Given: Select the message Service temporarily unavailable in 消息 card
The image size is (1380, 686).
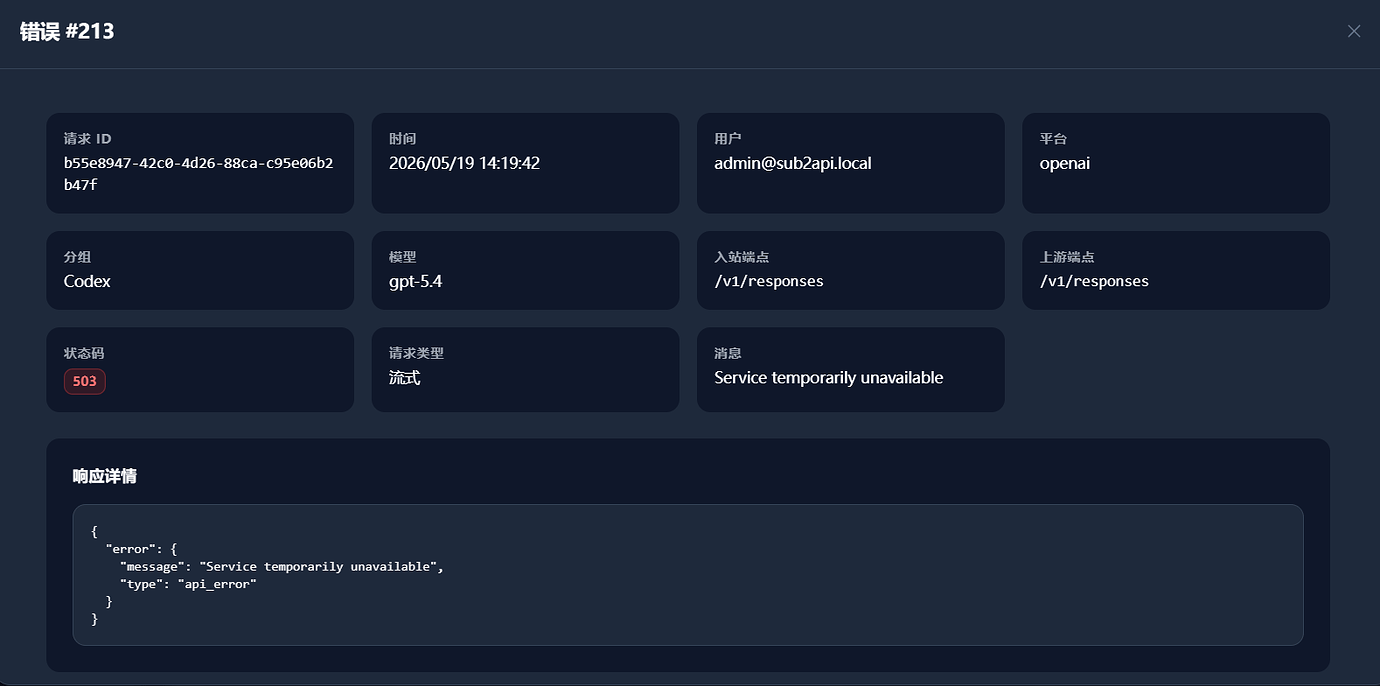Looking at the screenshot, I should tap(829, 378).
